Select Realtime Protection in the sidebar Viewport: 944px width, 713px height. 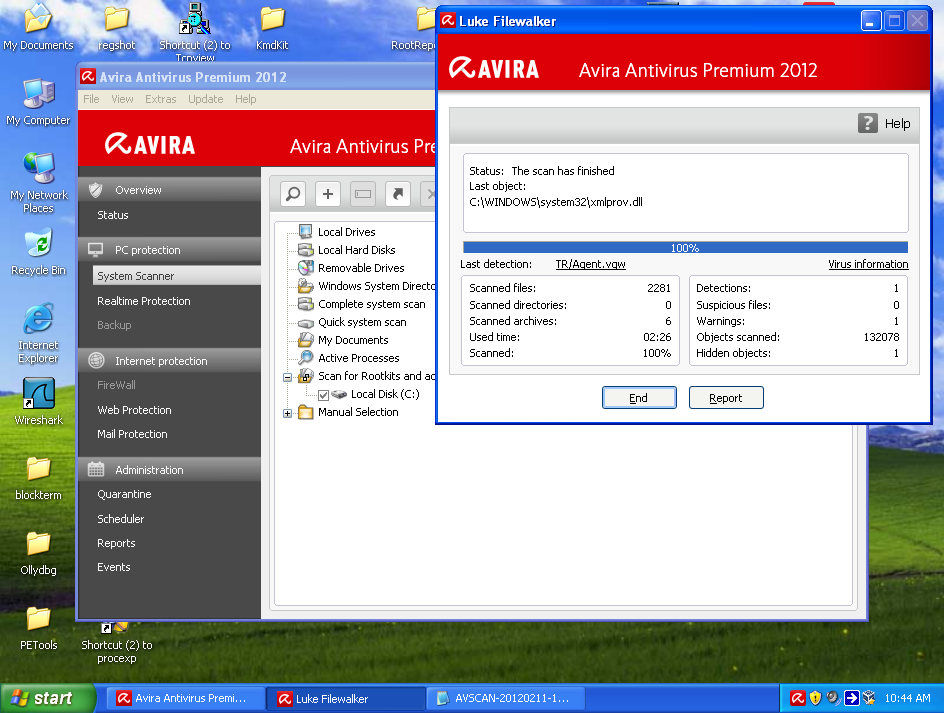[x=144, y=301]
